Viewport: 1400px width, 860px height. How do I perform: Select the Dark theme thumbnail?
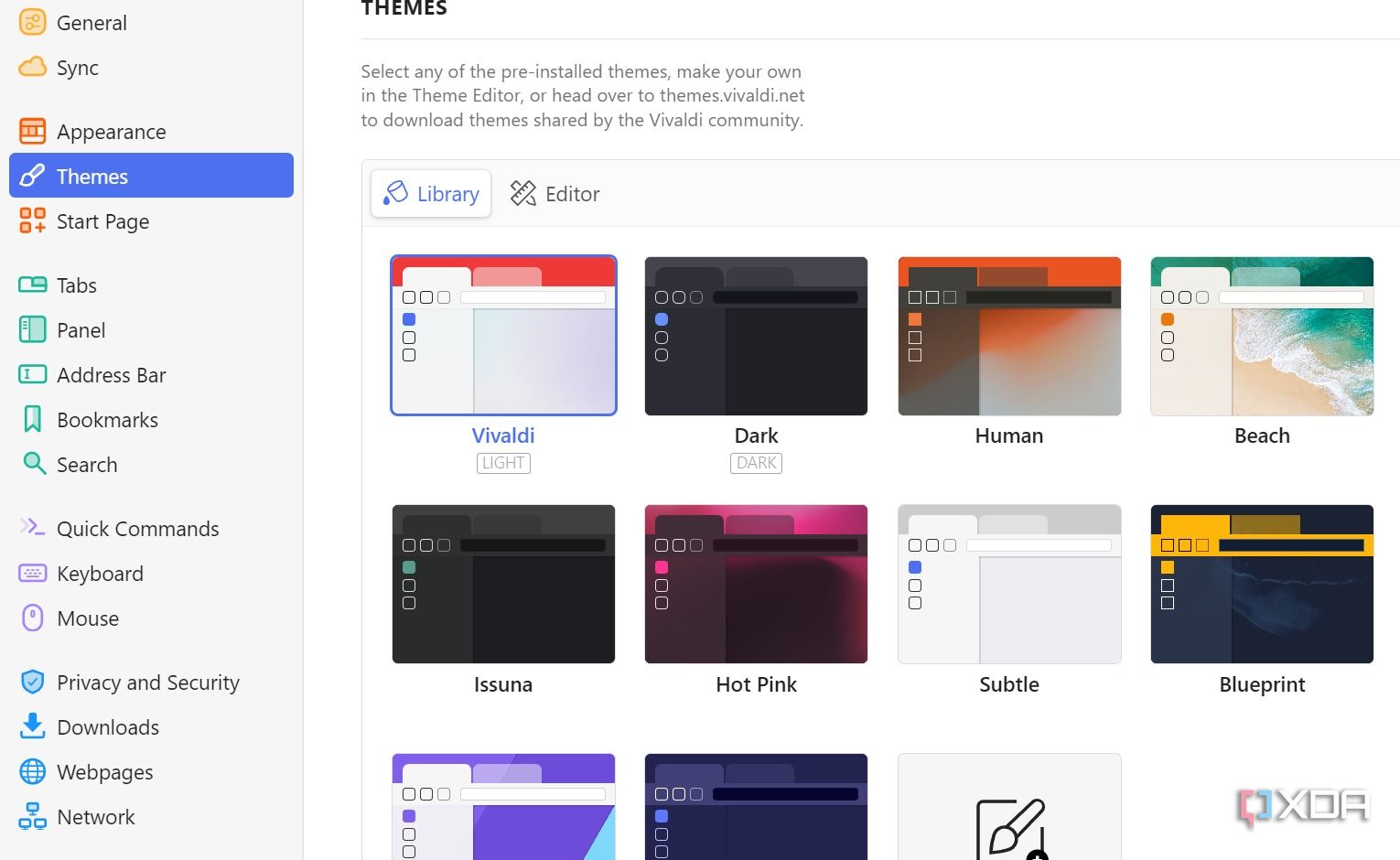tap(756, 336)
